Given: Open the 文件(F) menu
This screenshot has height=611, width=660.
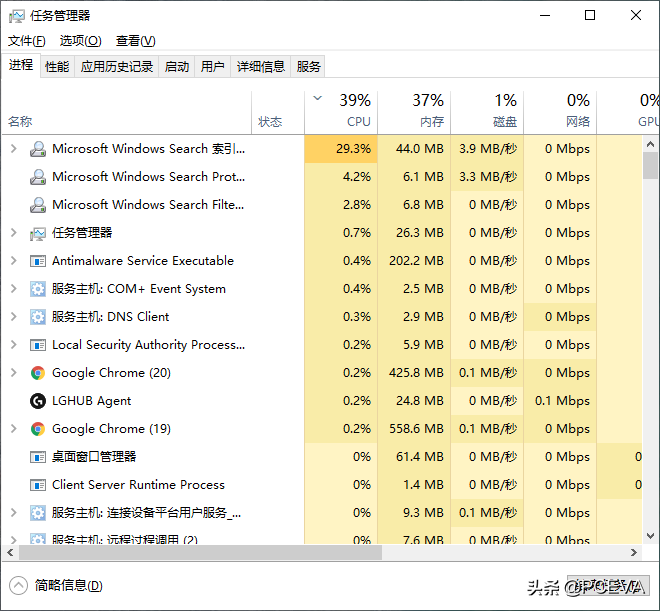Looking at the screenshot, I should tap(27, 41).
